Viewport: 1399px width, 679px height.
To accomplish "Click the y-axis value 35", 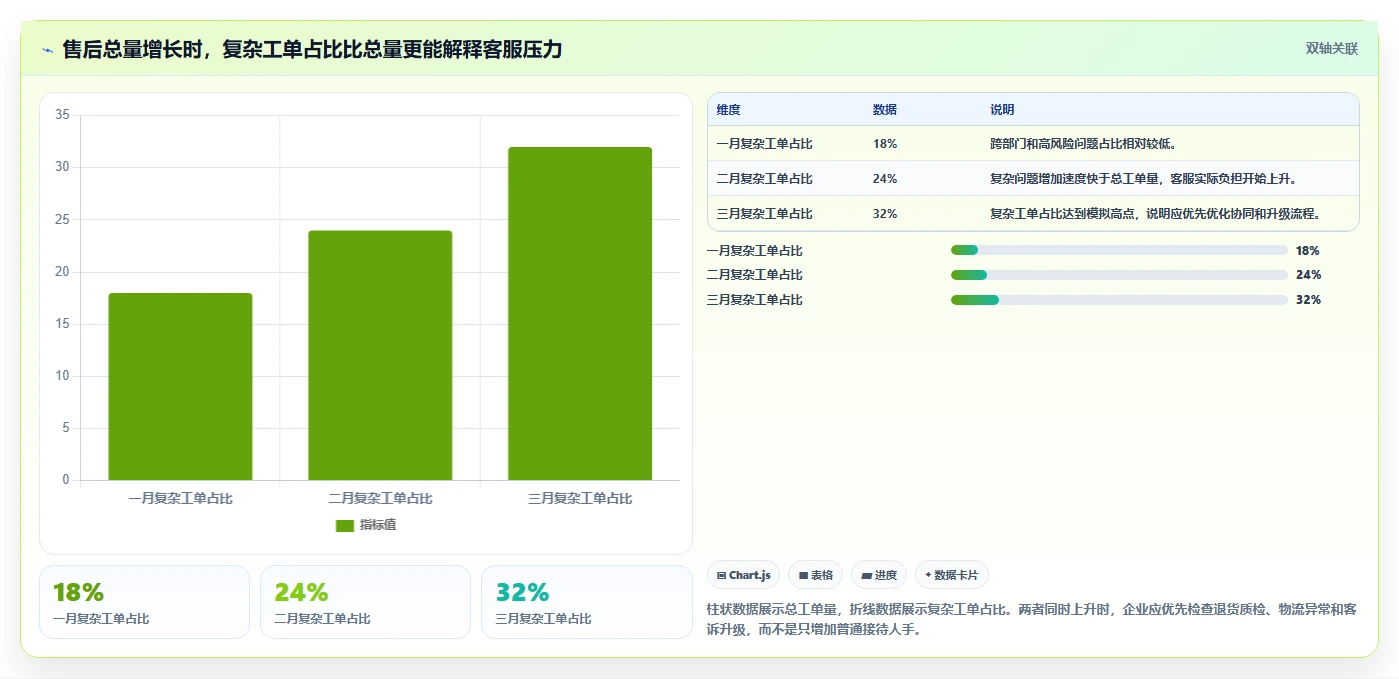I will 62,115.
